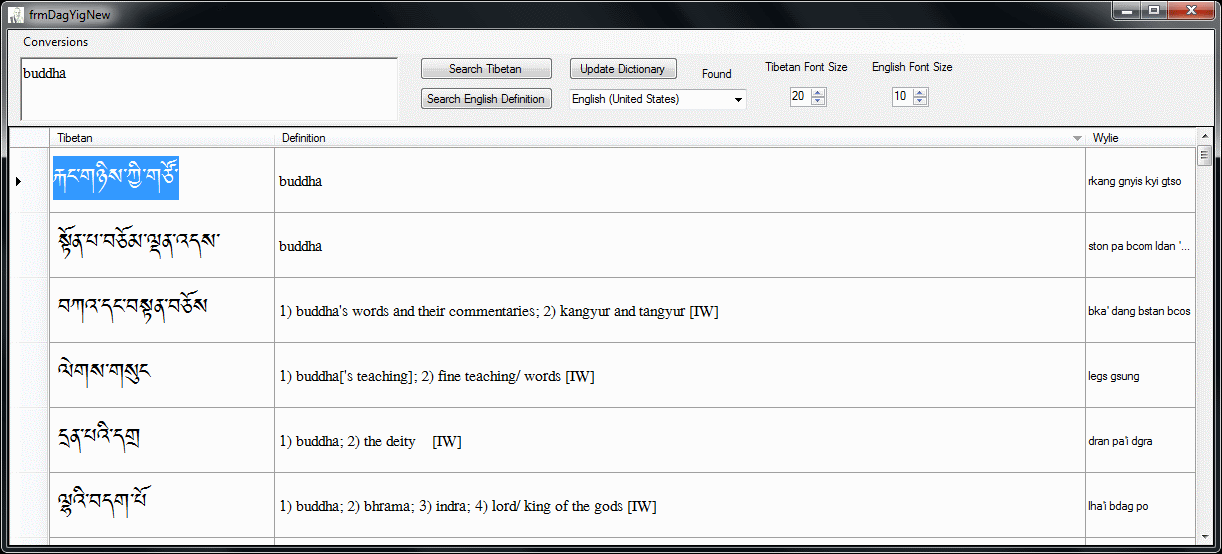Viewport: 1222px width, 554px height.
Task: Sort by the Wylie column header
Action: point(1140,138)
